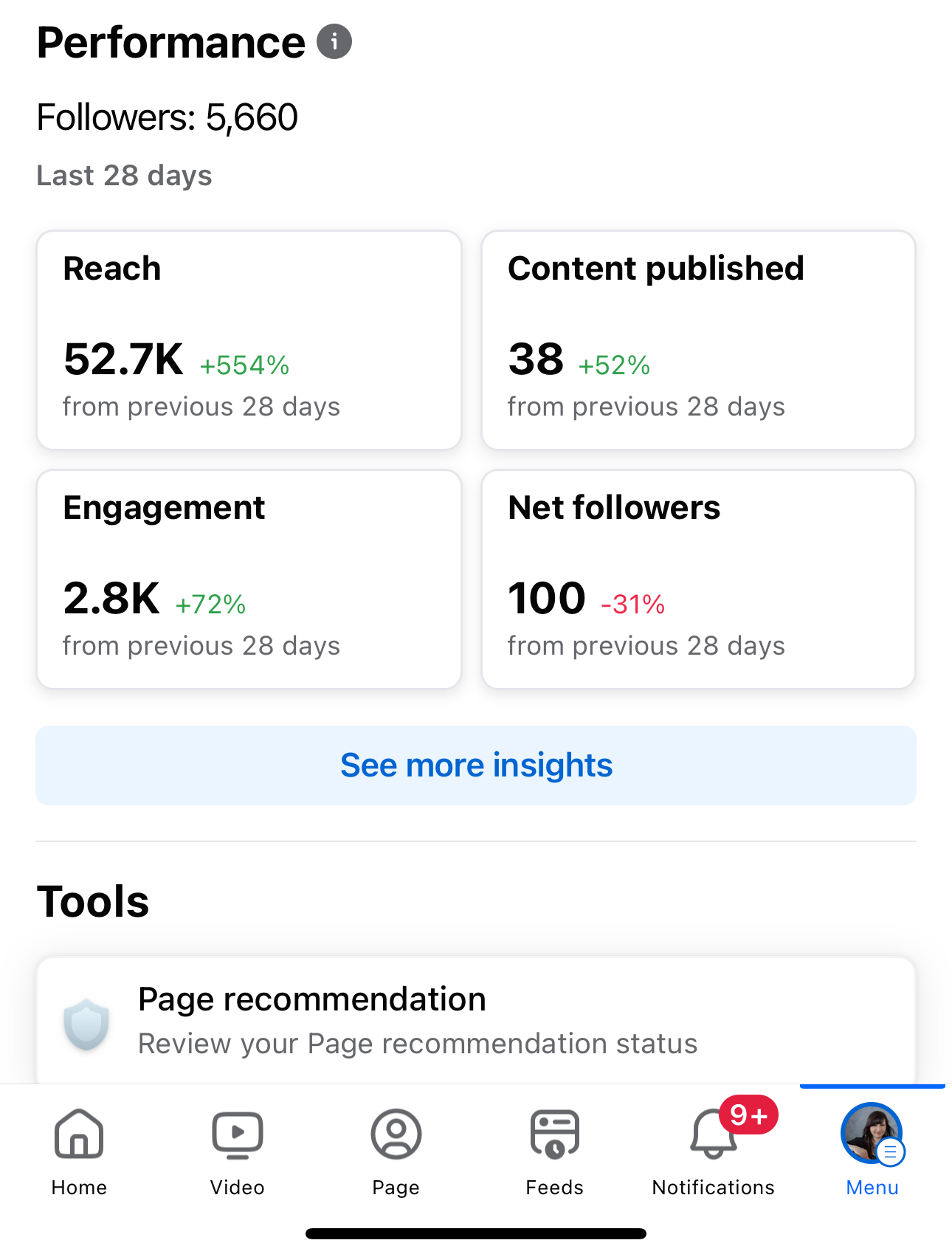Screen dimensions: 952x1257
Task: Open the Home tab icon
Action: coord(78,1134)
